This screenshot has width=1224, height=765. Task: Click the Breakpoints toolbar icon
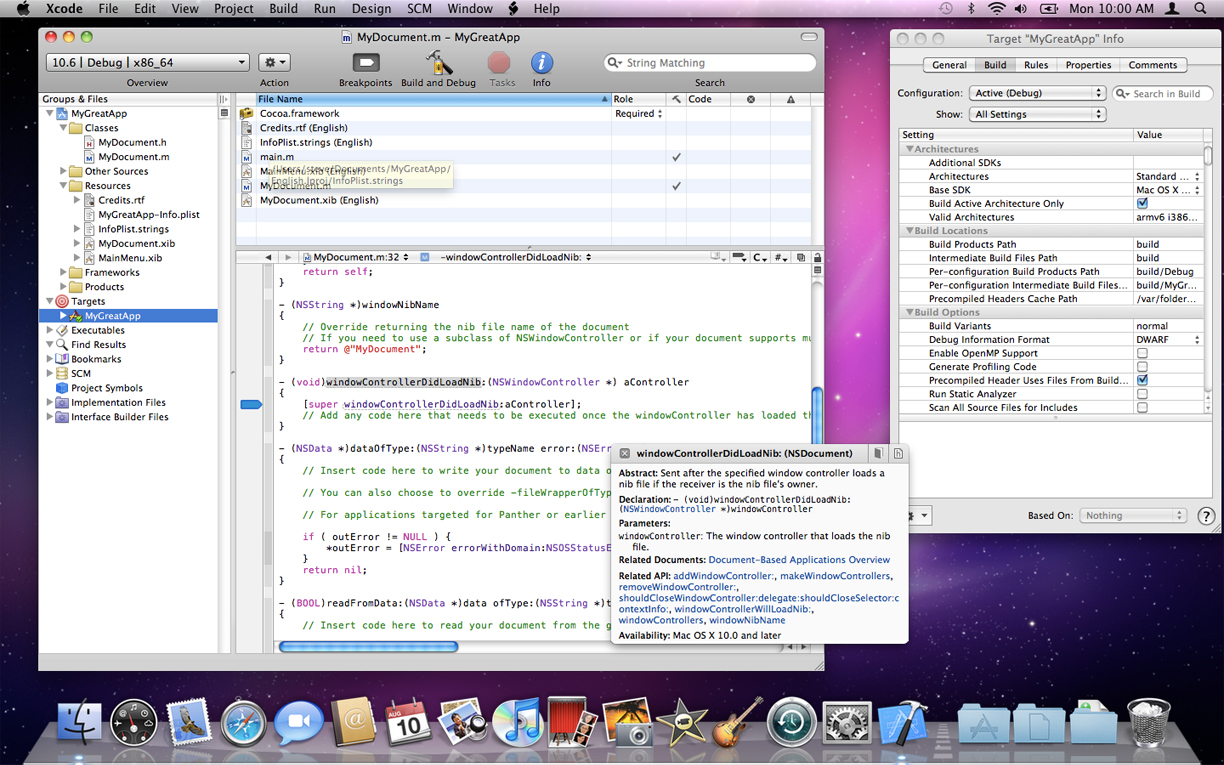click(x=365, y=63)
